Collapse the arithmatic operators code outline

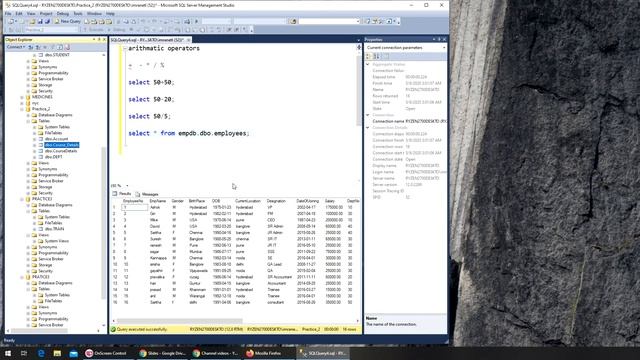coord(125,48)
